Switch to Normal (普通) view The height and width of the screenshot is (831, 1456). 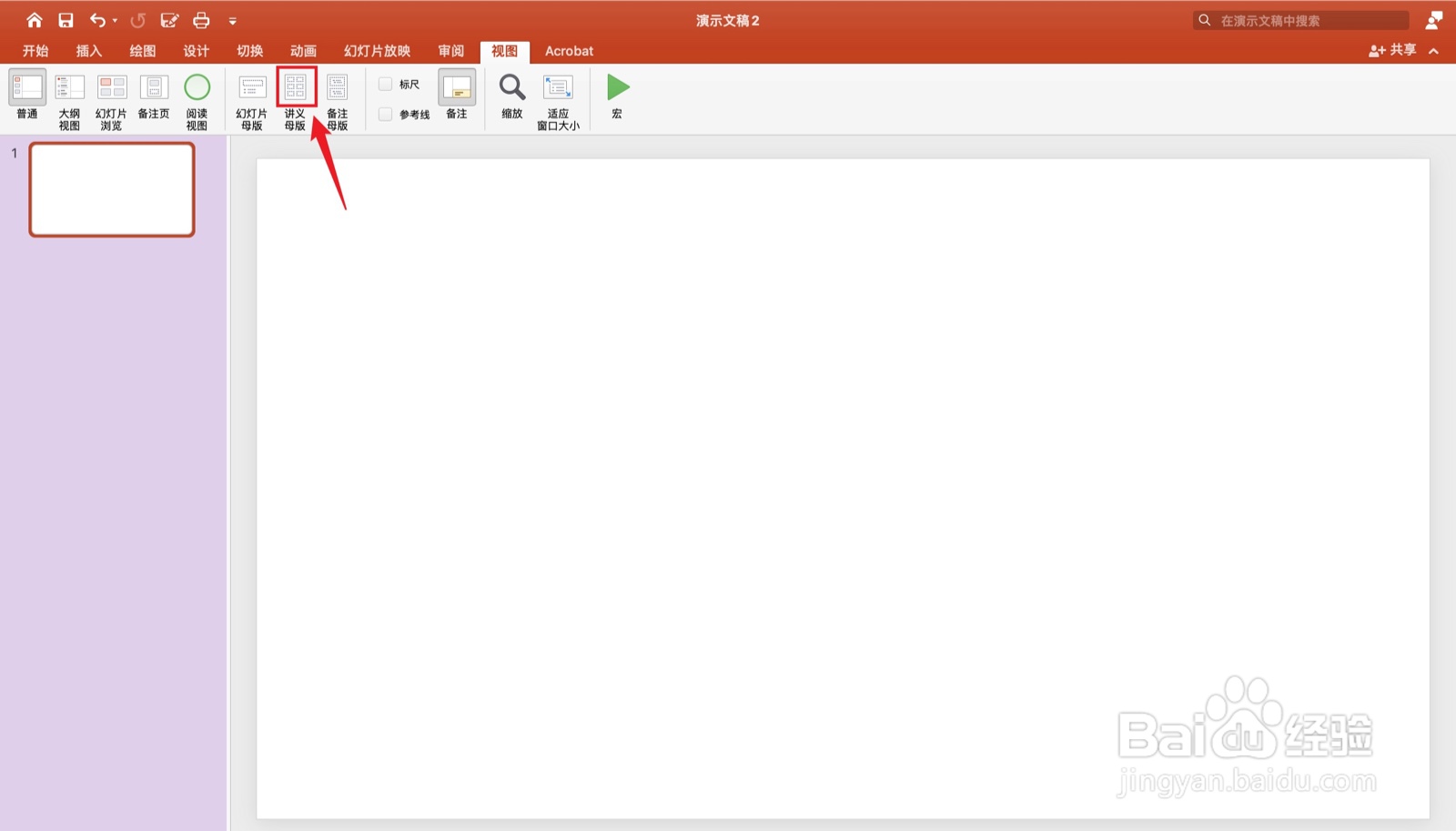coord(27,96)
